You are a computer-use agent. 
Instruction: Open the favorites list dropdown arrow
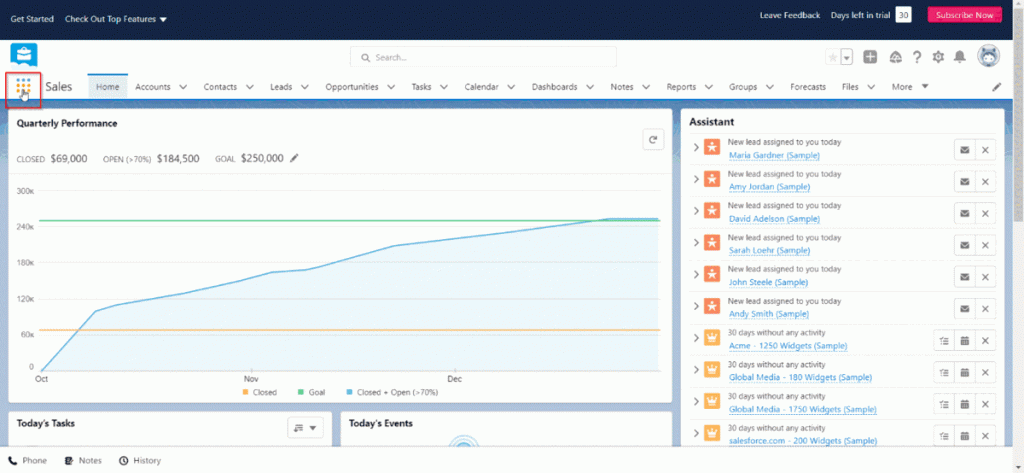point(847,58)
